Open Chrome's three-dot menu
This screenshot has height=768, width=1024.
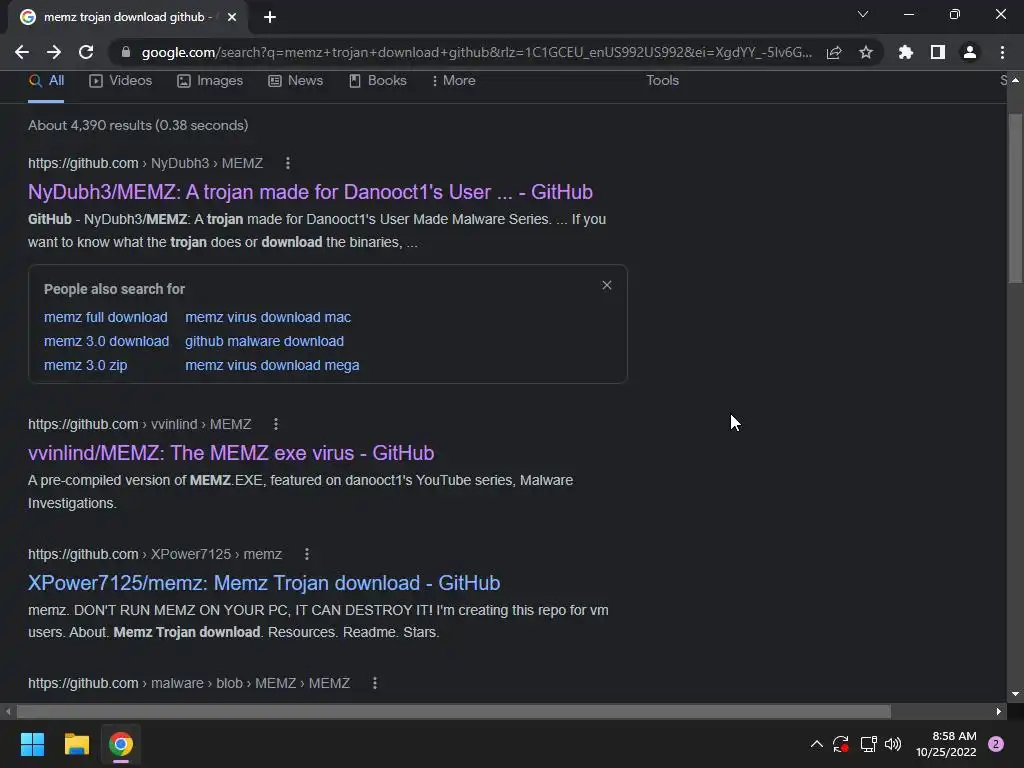(x=1002, y=52)
